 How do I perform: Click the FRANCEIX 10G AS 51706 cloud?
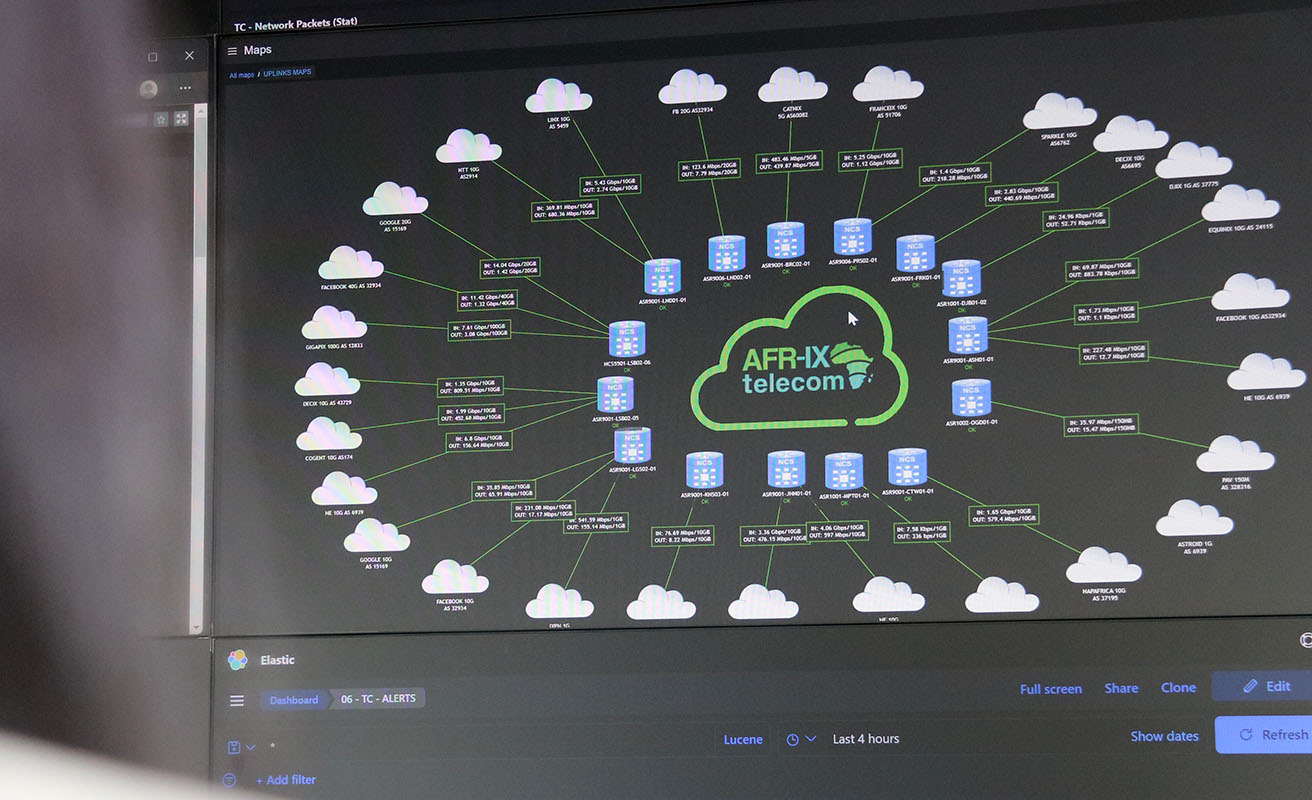(888, 84)
